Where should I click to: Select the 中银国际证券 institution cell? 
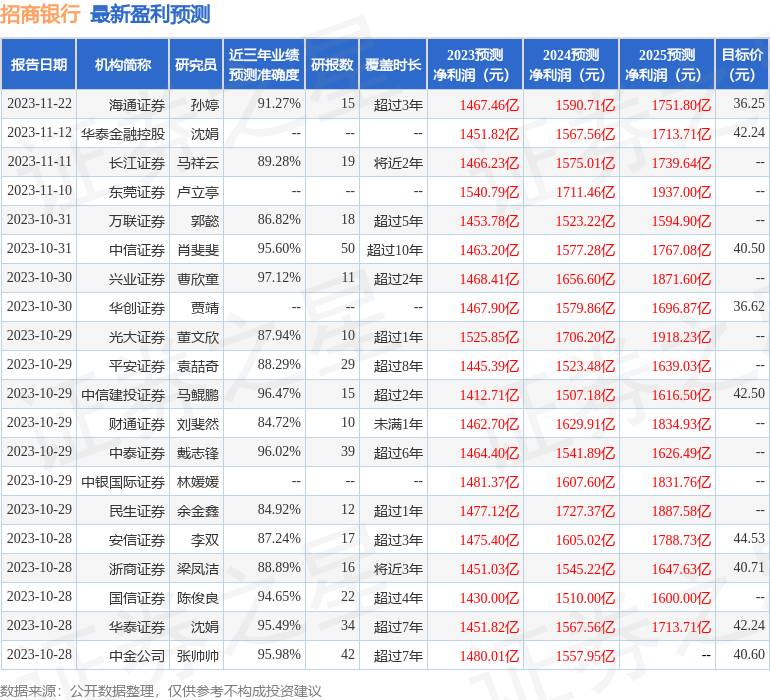[123, 481]
